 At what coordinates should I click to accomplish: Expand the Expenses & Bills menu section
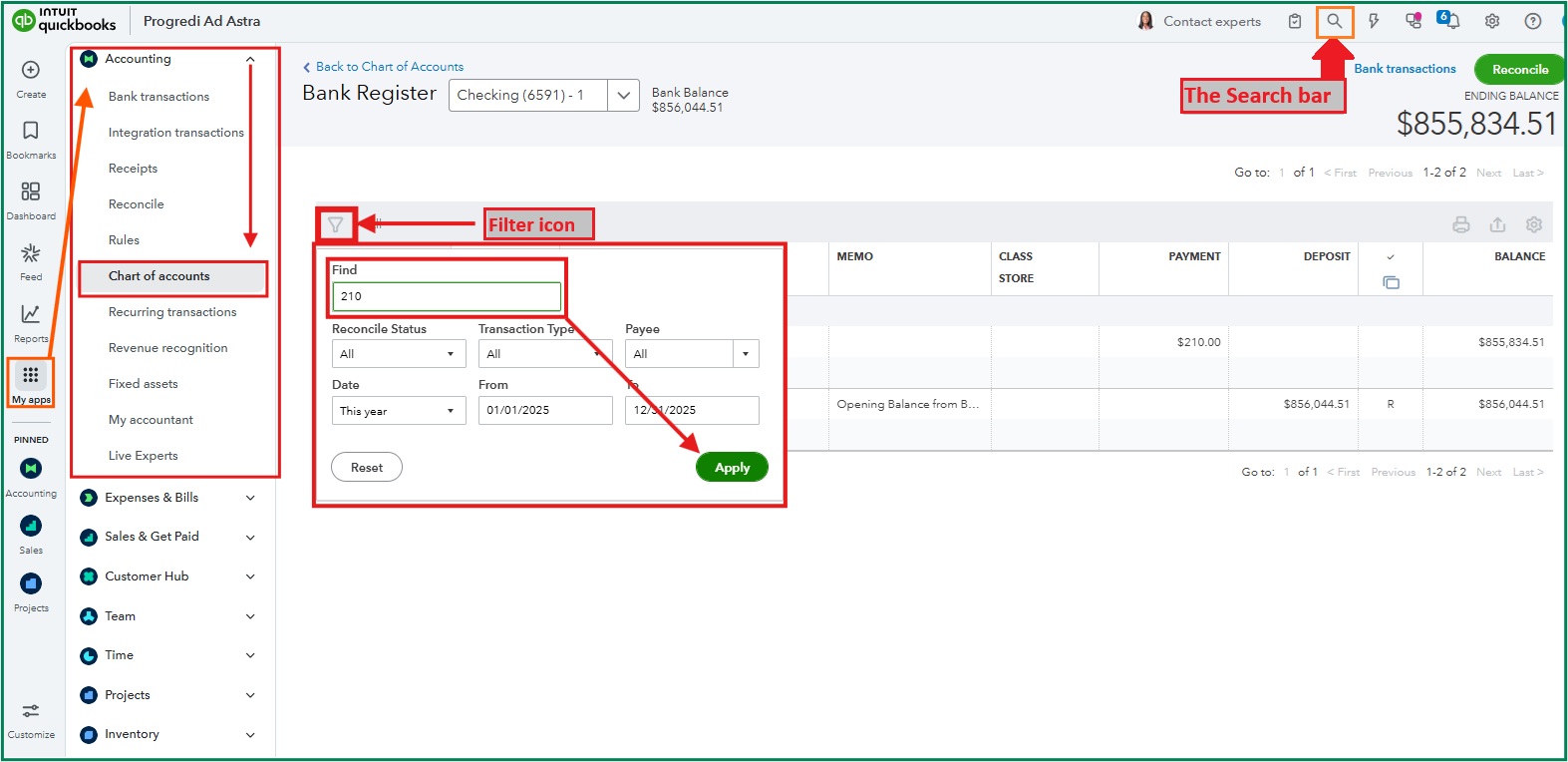pos(250,498)
